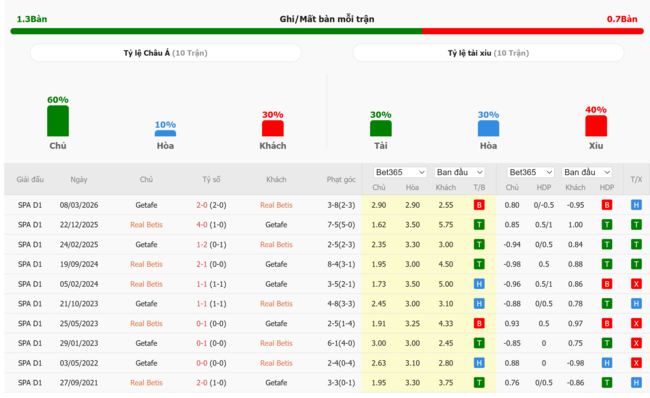Screen dimensions: 650x398
Task: Click the red B HDP badge in 08/03/2026 row
Action: pyautogui.click(x=607, y=205)
